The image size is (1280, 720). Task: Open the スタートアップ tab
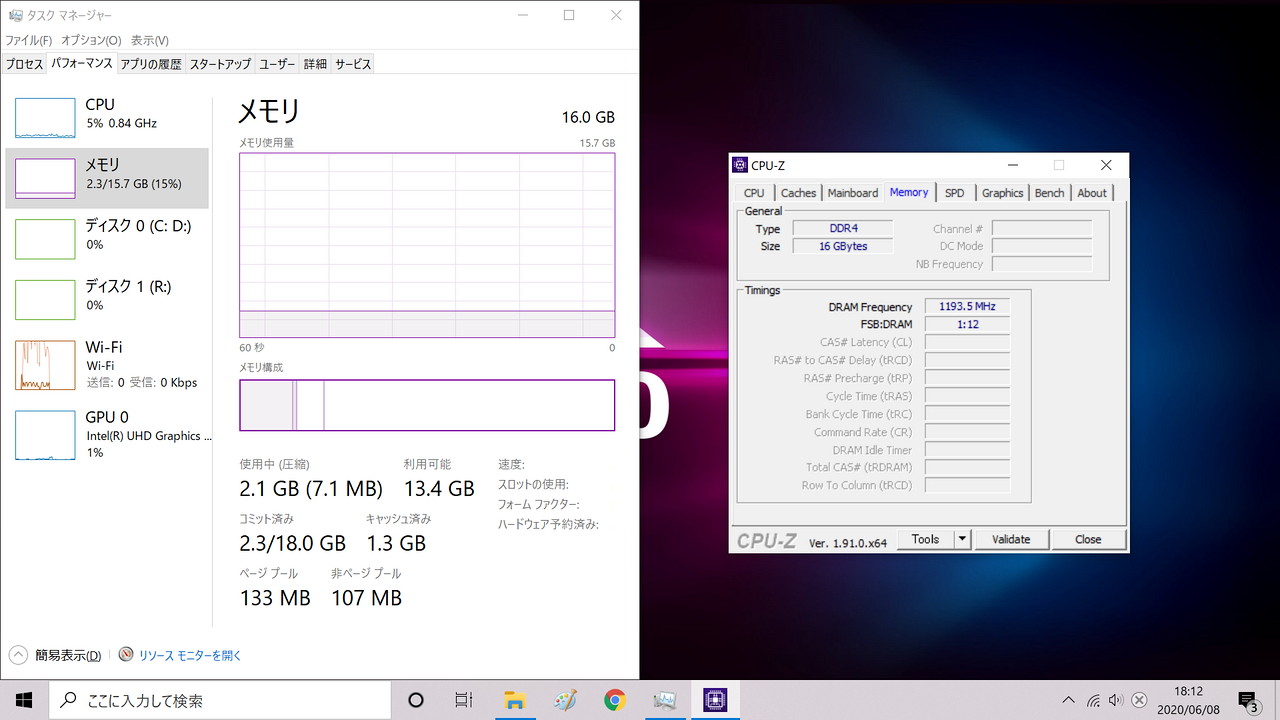point(220,64)
